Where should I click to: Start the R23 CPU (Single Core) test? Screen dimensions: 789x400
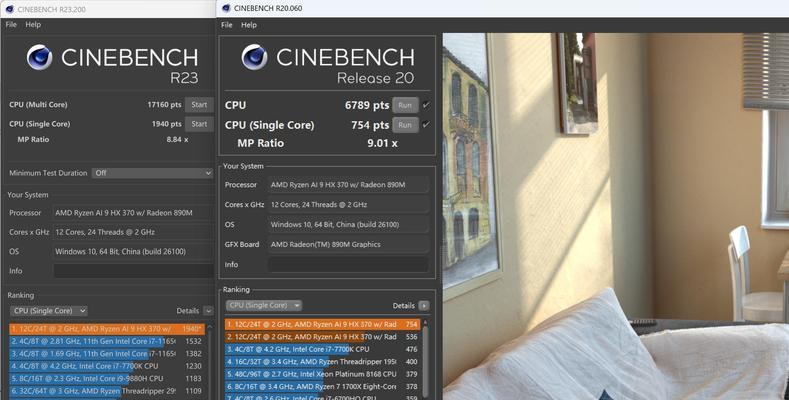(x=199, y=124)
